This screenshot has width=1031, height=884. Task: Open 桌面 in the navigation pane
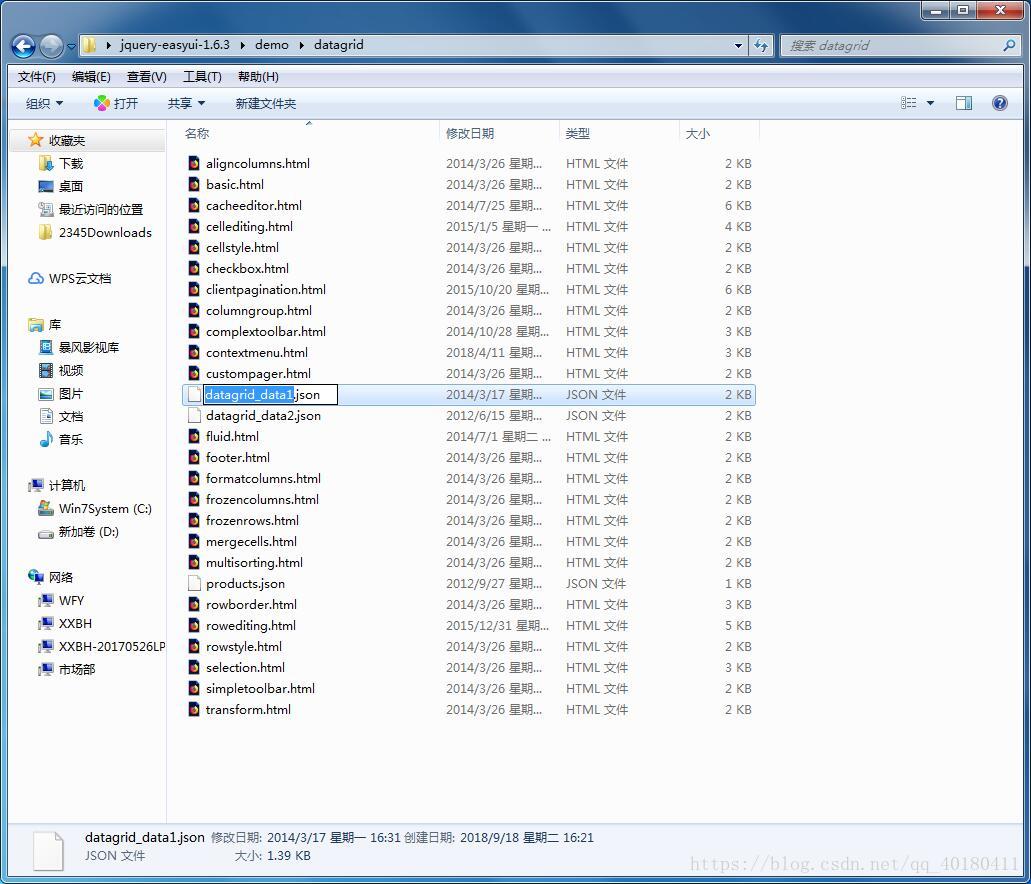tap(71, 187)
